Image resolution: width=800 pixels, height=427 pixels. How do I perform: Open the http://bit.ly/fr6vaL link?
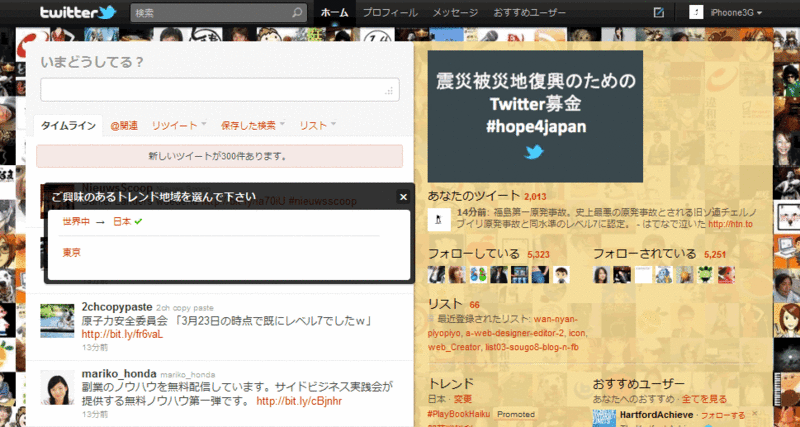[x=122, y=335]
